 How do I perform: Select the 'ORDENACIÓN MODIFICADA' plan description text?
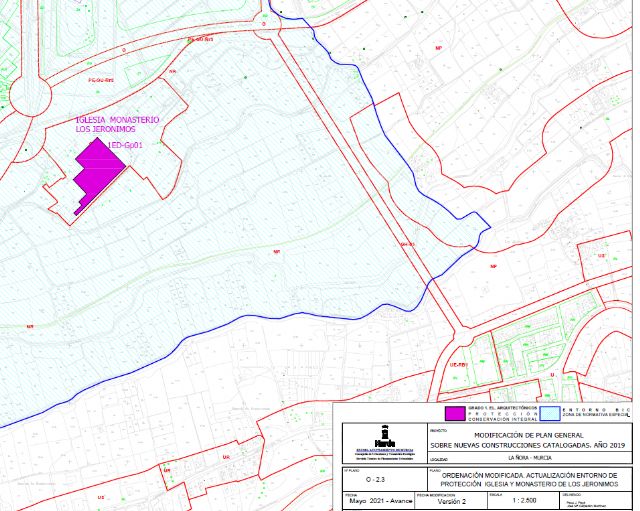pos(529,477)
